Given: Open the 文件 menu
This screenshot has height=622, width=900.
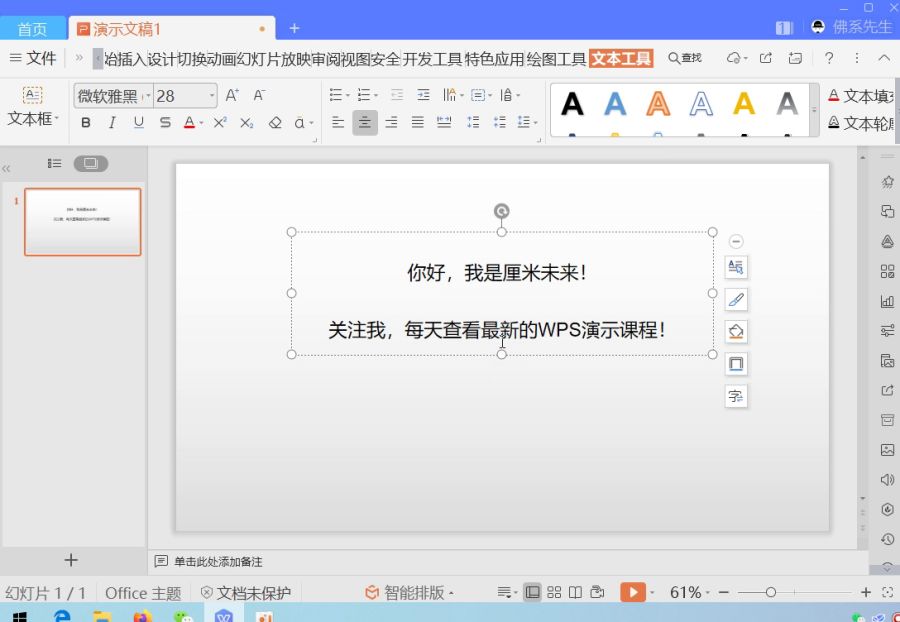Looking at the screenshot, I should click(x=33, y=58).
